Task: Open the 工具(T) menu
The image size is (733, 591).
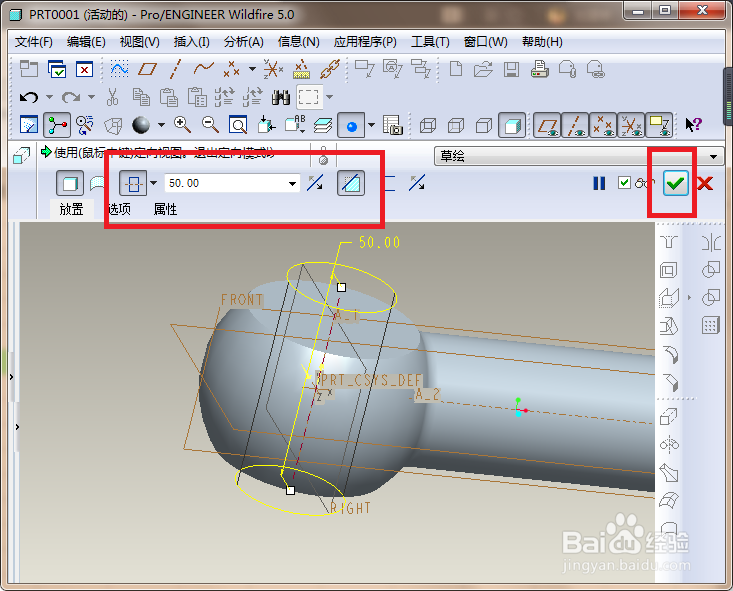Action: (x=430, y=42)
